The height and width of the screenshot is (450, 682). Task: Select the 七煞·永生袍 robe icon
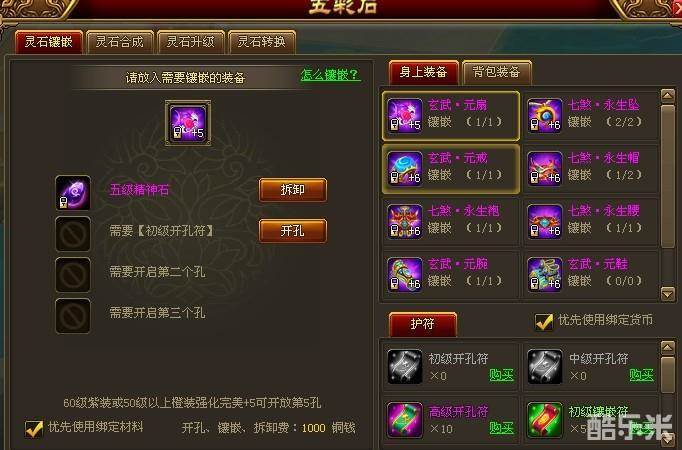(x=405, y=221)
